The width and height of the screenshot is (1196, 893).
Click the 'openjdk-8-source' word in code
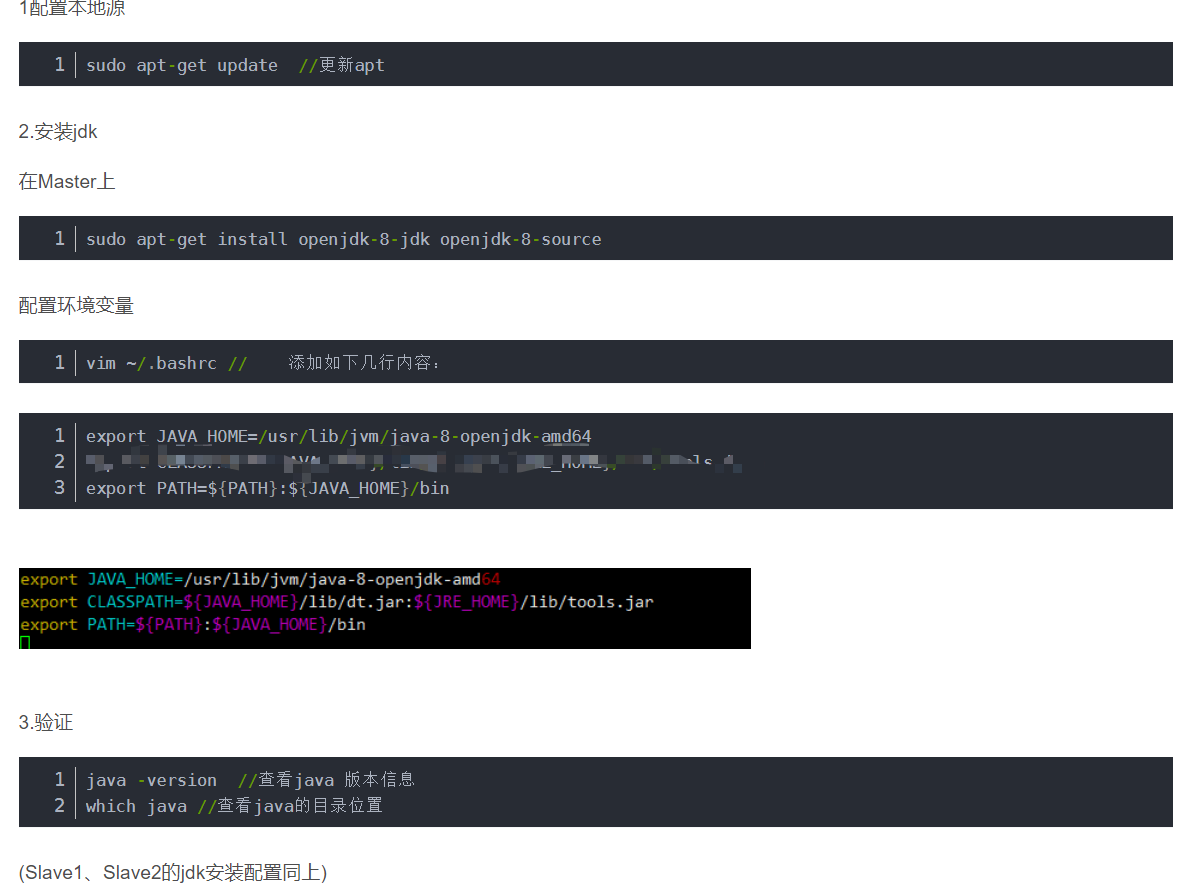tap(520, 239)
